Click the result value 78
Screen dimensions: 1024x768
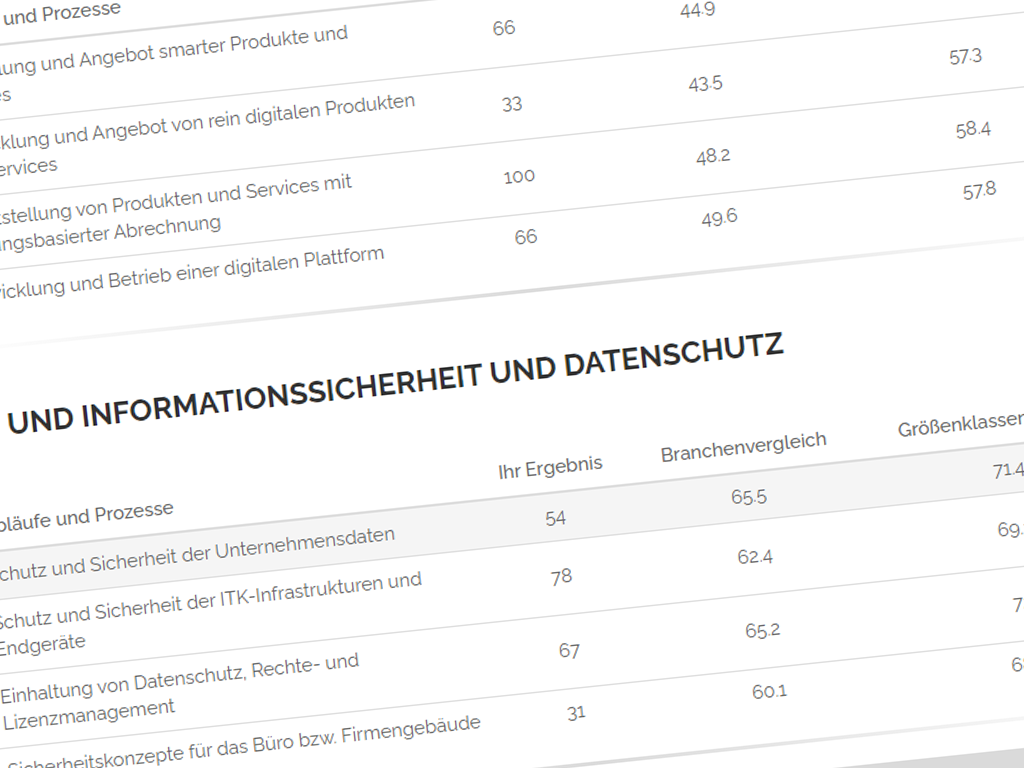point(562,577)
